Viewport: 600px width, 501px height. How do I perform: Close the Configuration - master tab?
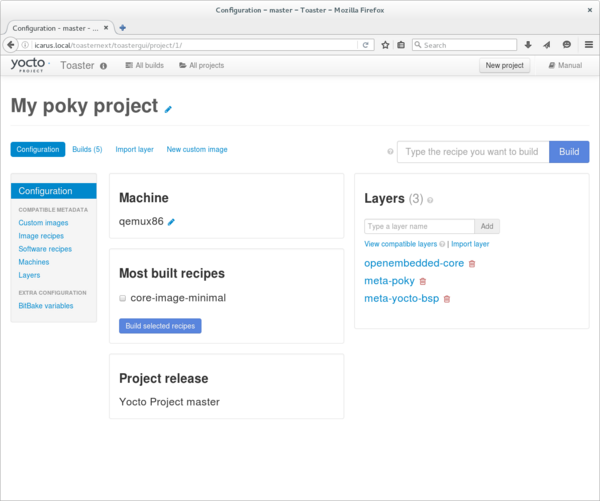pyautogui.click(x=106, y=28)
